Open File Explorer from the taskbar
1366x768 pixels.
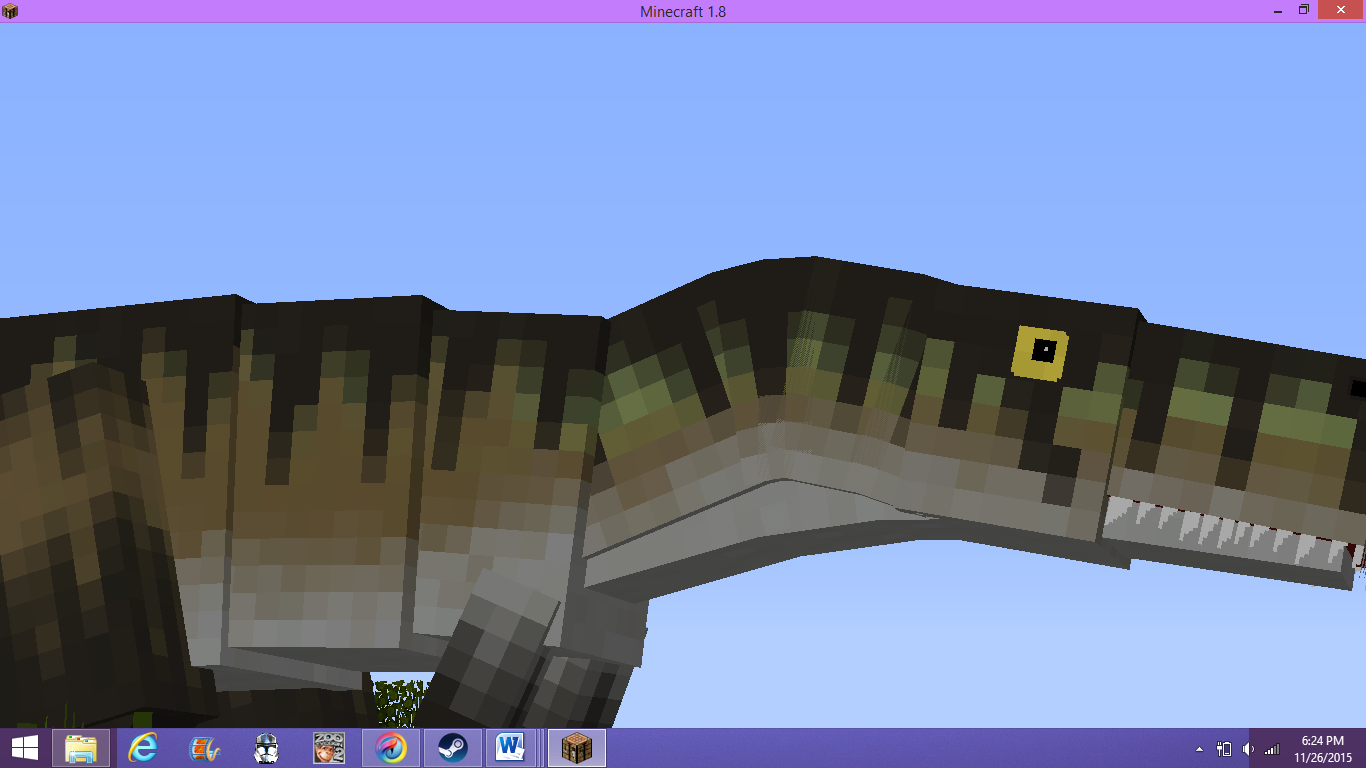(82, 748)
